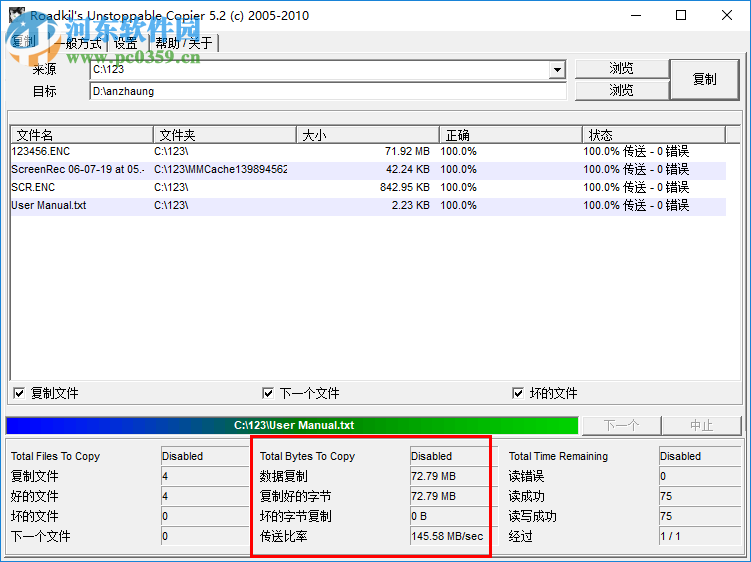Sort the list by the 大小 column header

[368, 135]
